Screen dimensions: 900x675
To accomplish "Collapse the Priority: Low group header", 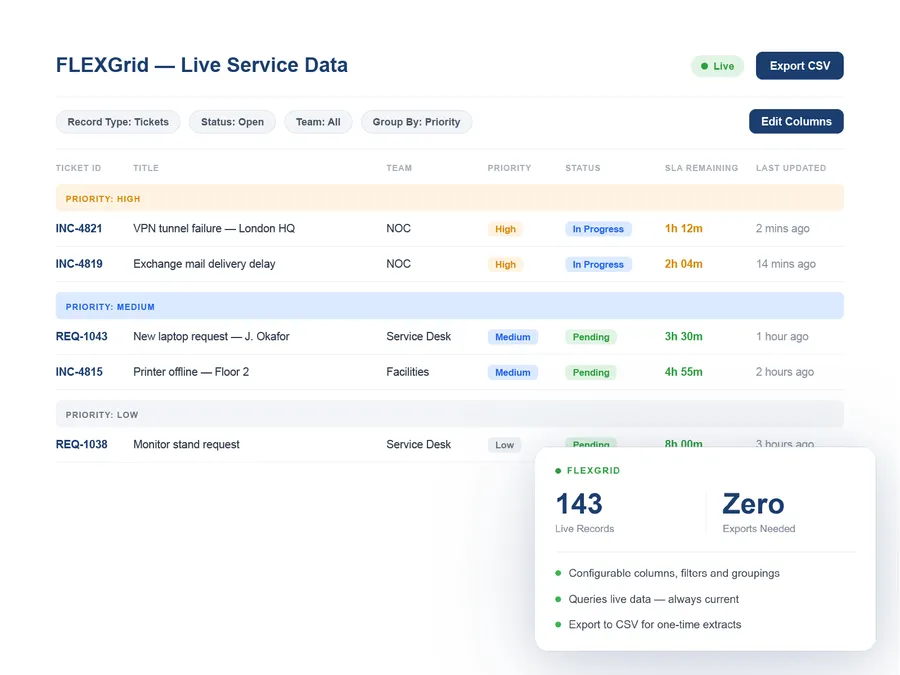I will [449, 414].
